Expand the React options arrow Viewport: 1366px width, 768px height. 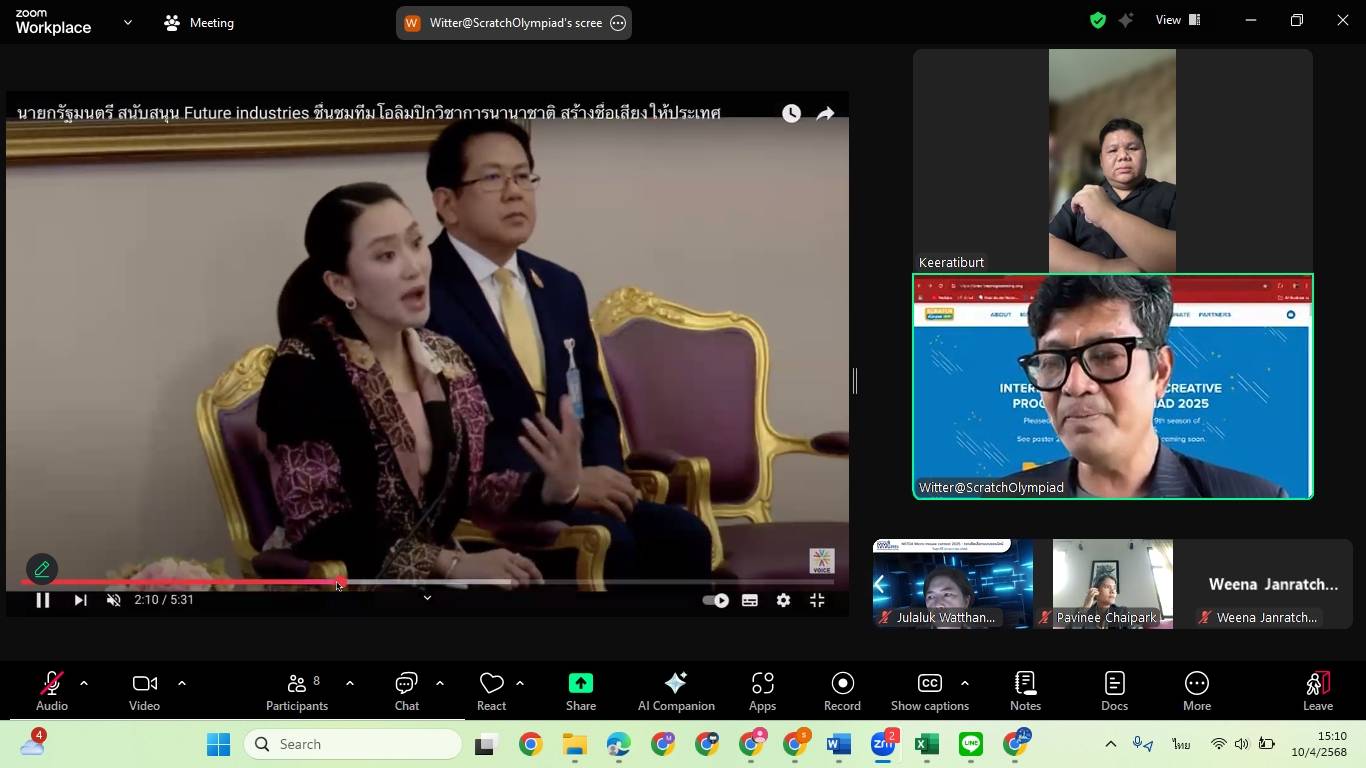pos(520,683)
